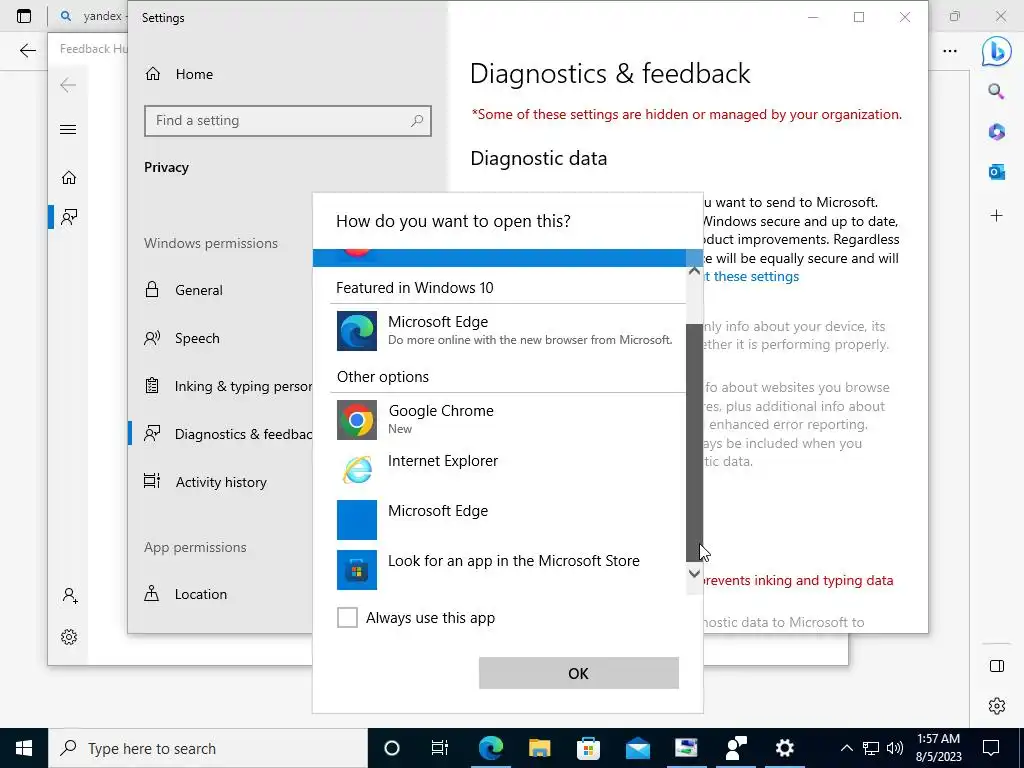Focus the Find a setting search box
Viewport: 1024px width, 768px height.
tap(287, 121)
